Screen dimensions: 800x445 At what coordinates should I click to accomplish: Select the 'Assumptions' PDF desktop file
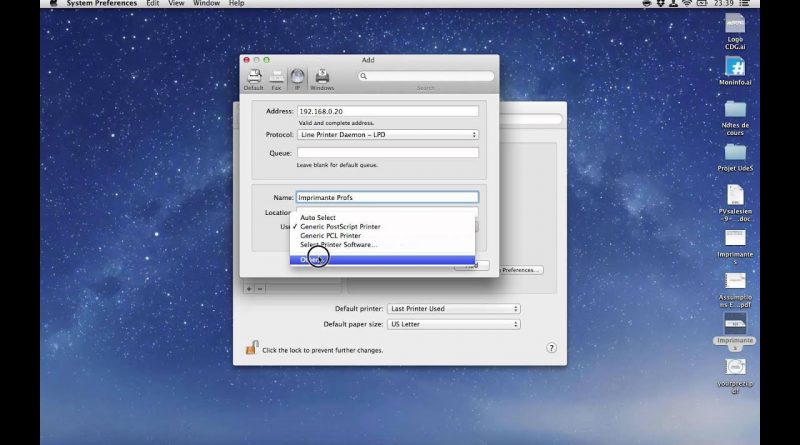pos(735,290)
